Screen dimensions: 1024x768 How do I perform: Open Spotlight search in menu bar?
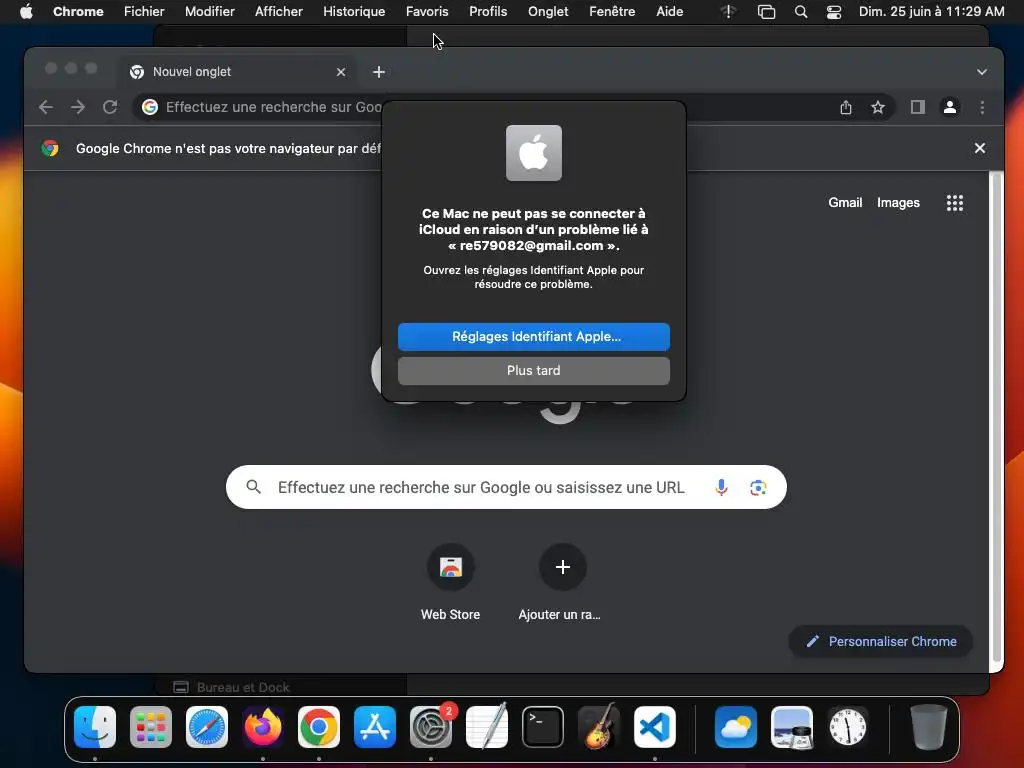[801, 12]
